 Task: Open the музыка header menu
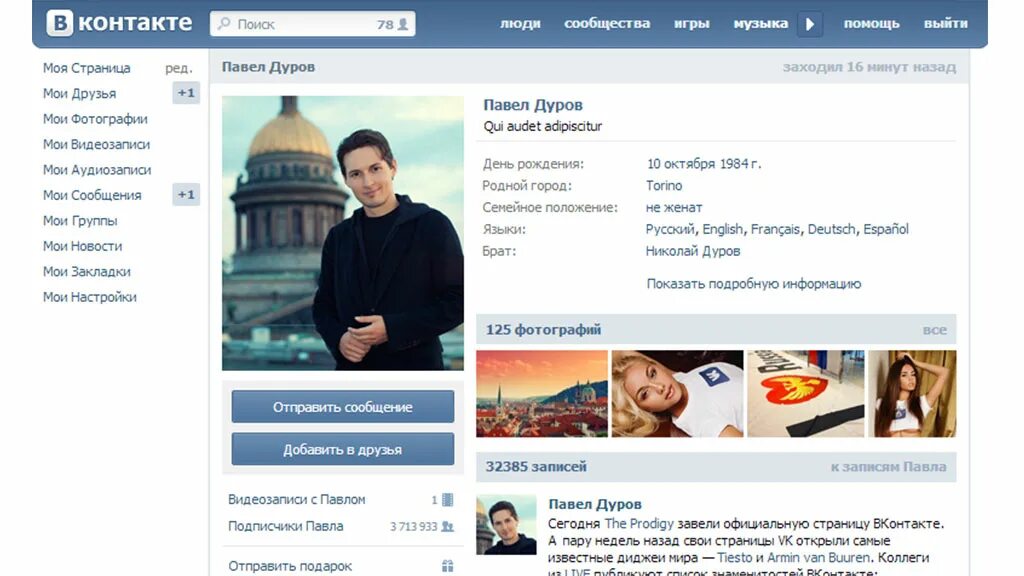[760, 24]
